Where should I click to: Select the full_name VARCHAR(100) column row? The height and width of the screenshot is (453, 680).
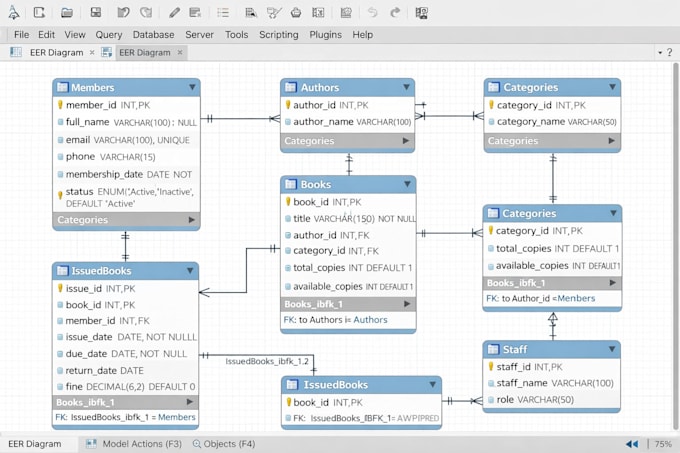click(x=126, y=122)
